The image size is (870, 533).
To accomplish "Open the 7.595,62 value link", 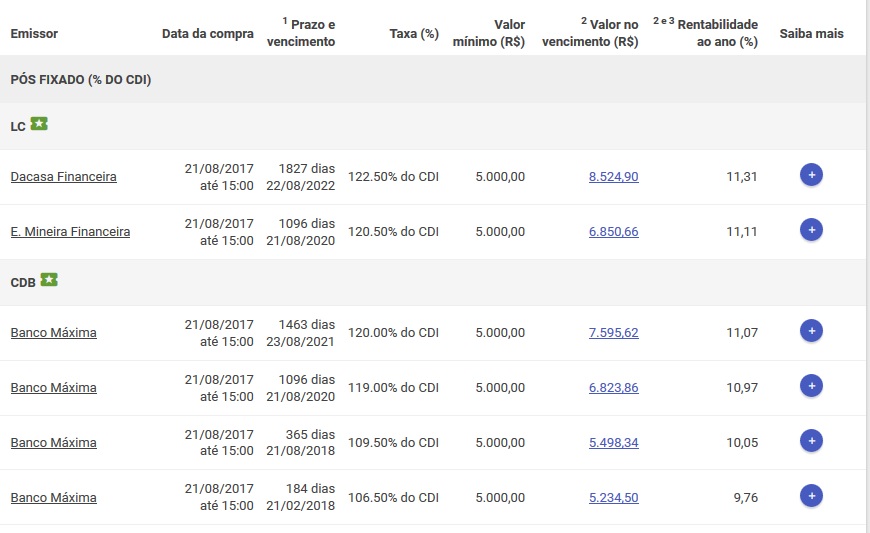I will [613, 333].
